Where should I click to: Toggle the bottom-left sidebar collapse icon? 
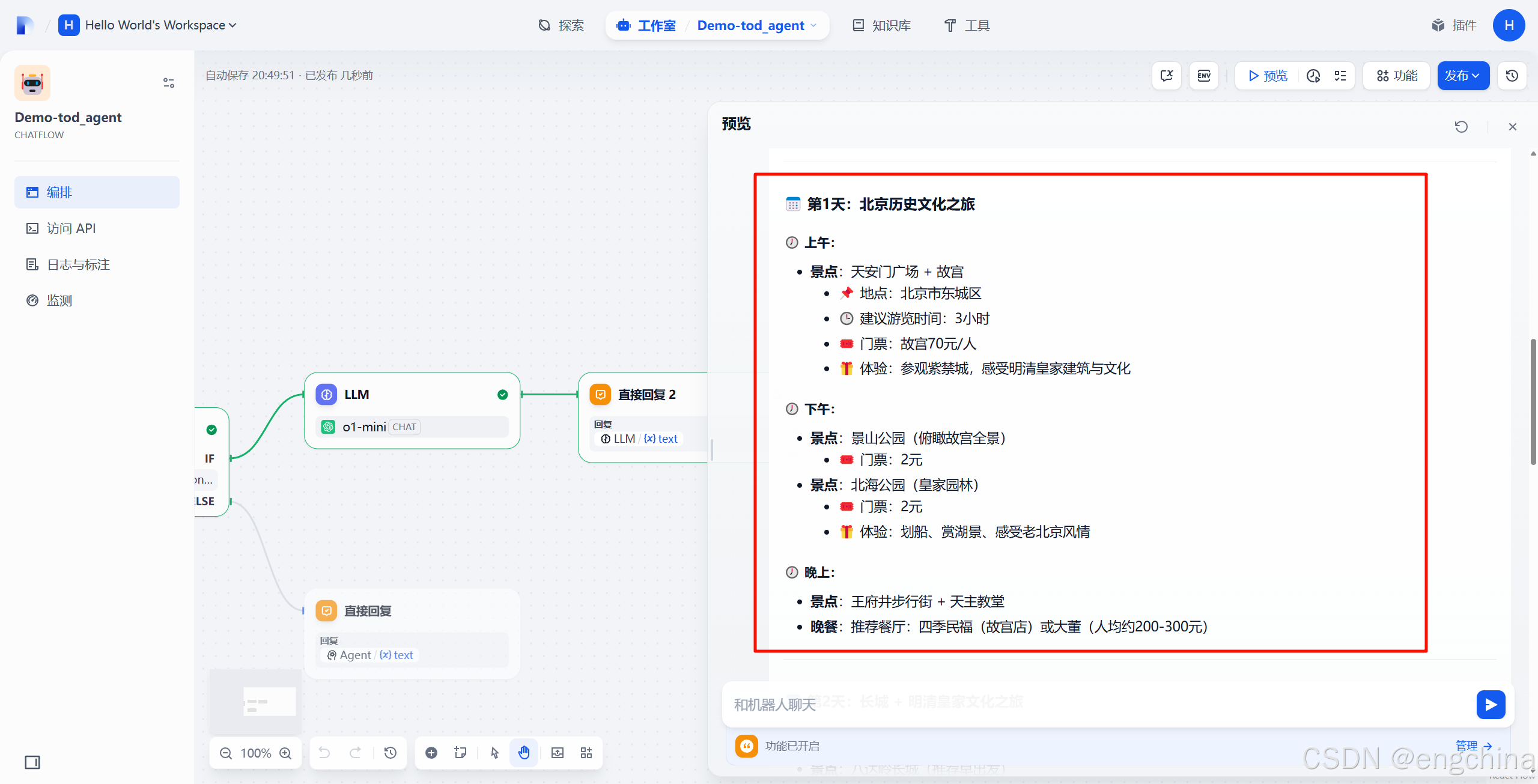click(32, 762)
